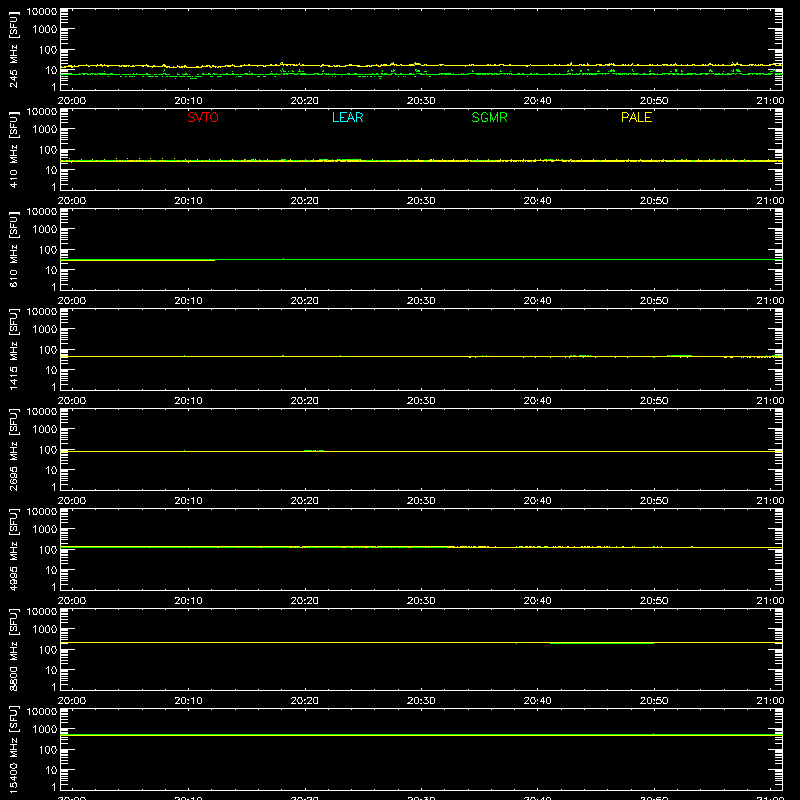
Task: Click the 20:20 time label under 2695 MHz plot
Action: [305, 501]
